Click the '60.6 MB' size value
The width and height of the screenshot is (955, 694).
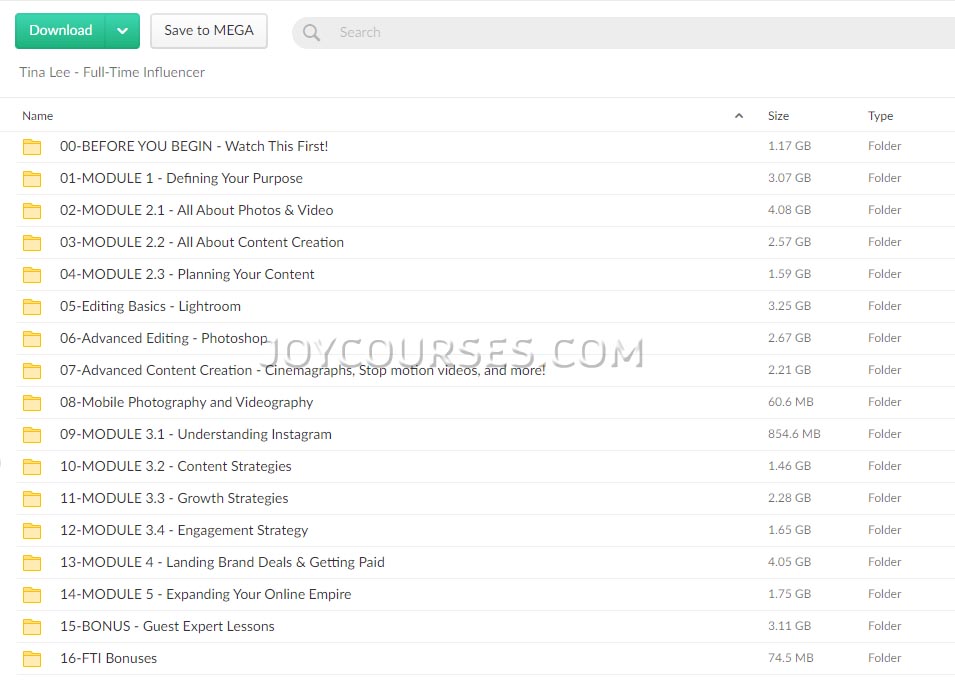coord(791,402)
